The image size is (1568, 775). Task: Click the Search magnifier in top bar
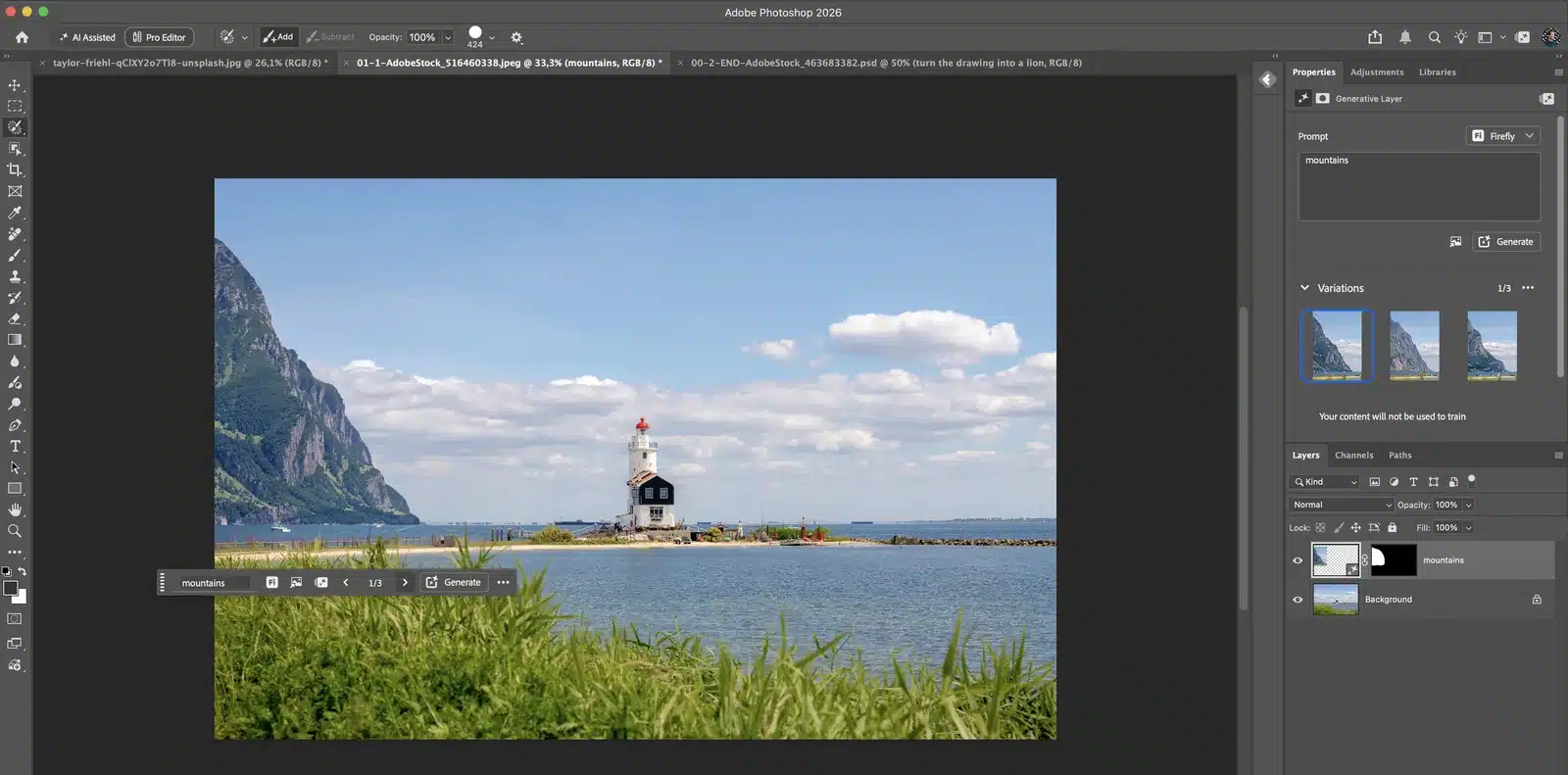coord(1434,37)
